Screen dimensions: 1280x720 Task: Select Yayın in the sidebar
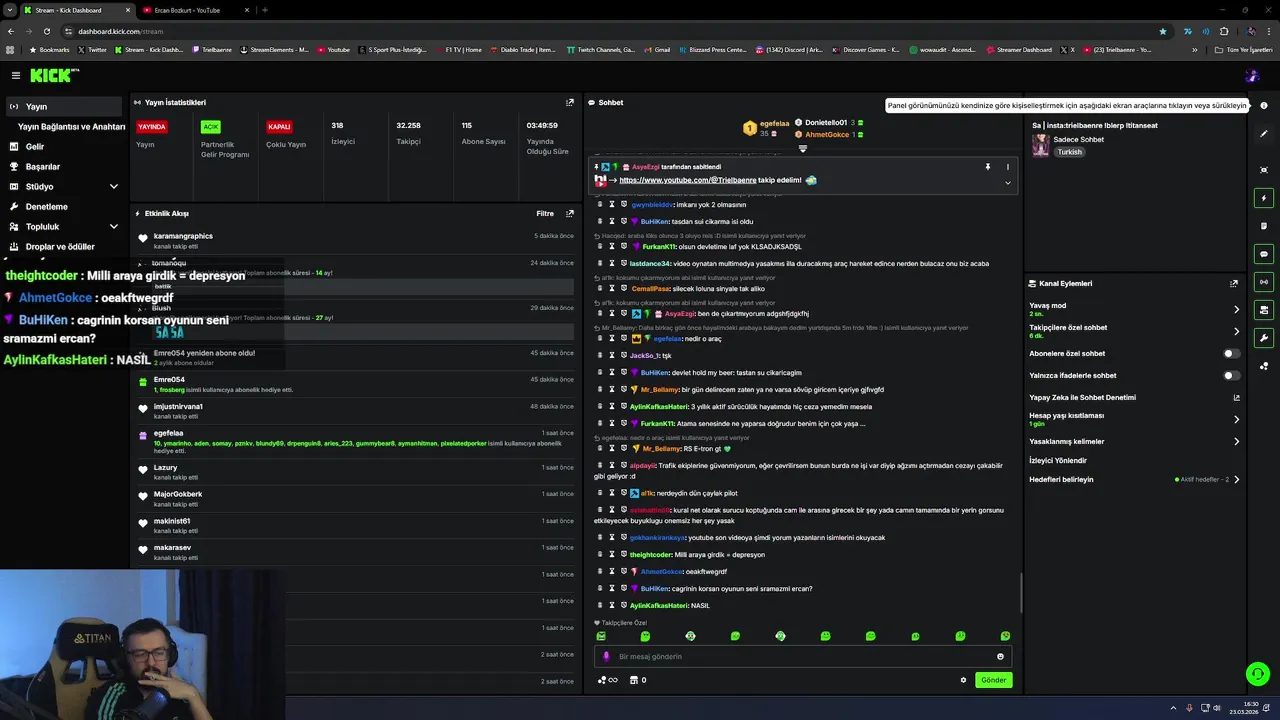pyautogui.click(x=65, y=106)
